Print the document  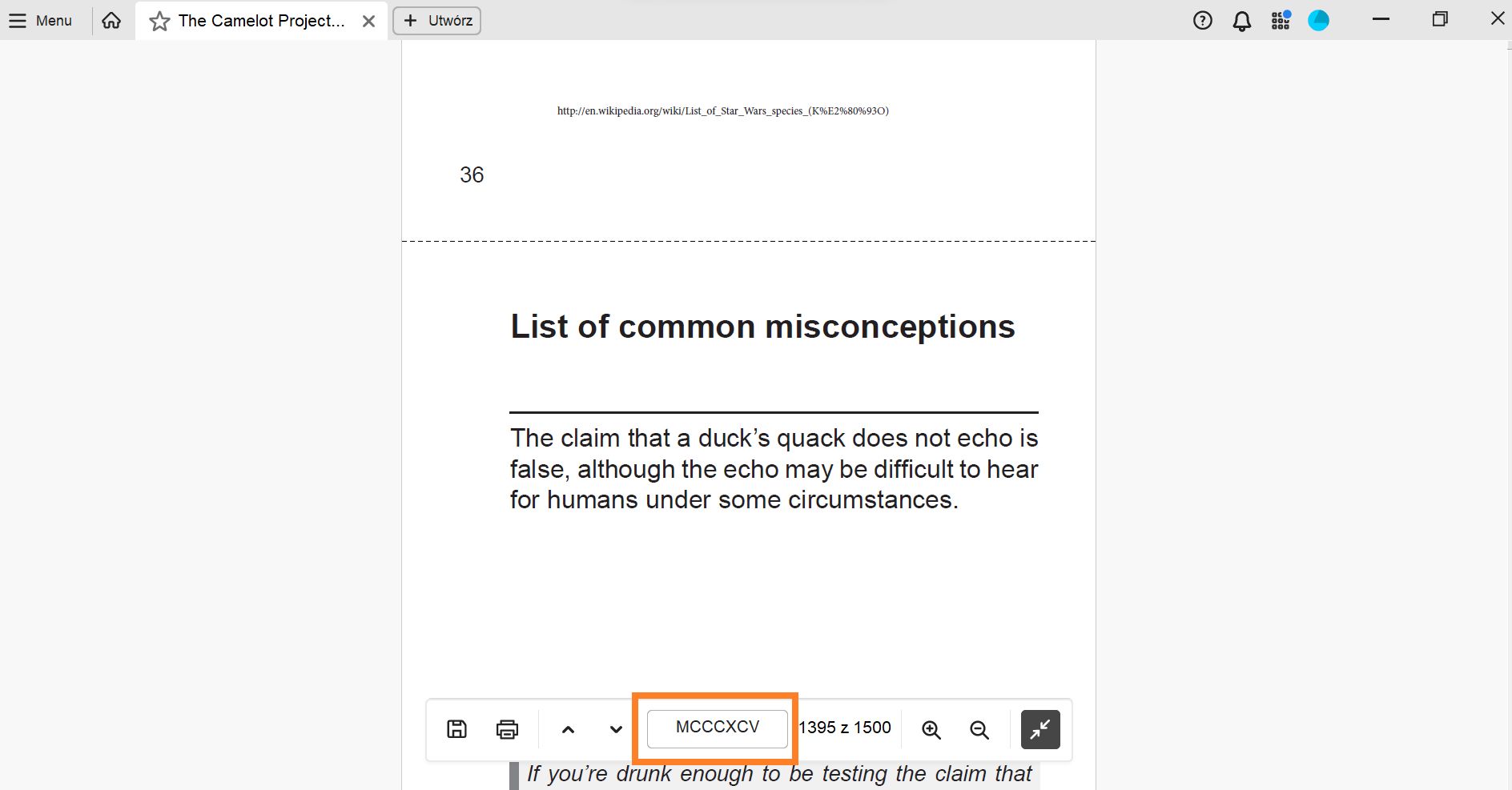pos(507,729)
